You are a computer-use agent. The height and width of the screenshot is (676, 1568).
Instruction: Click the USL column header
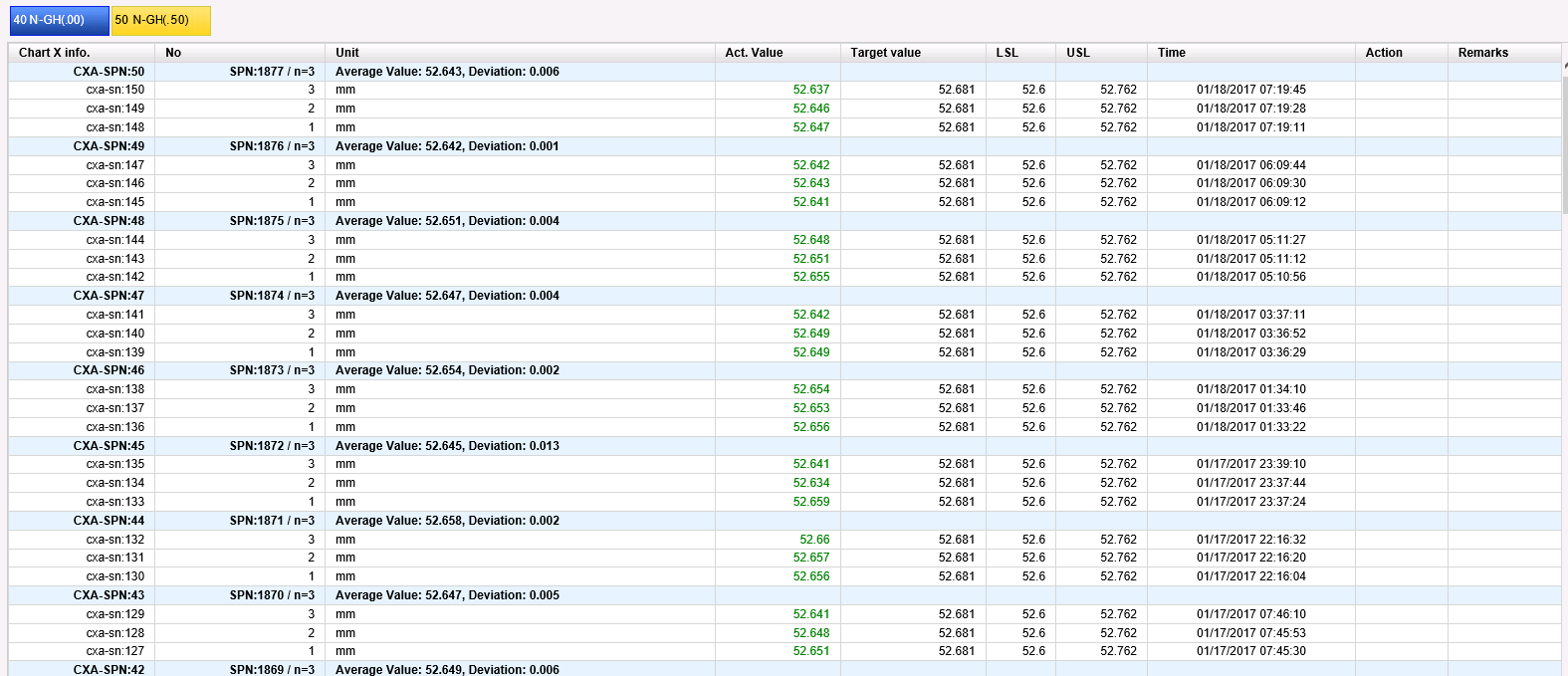point(1101,53)
